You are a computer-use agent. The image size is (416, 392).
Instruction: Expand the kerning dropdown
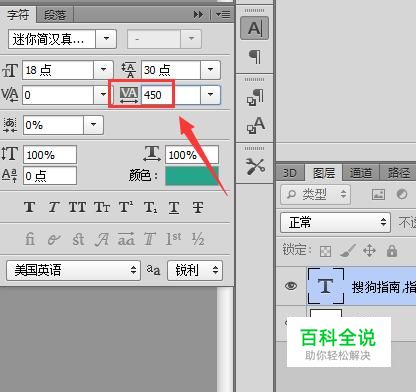(x=103, y=95)
